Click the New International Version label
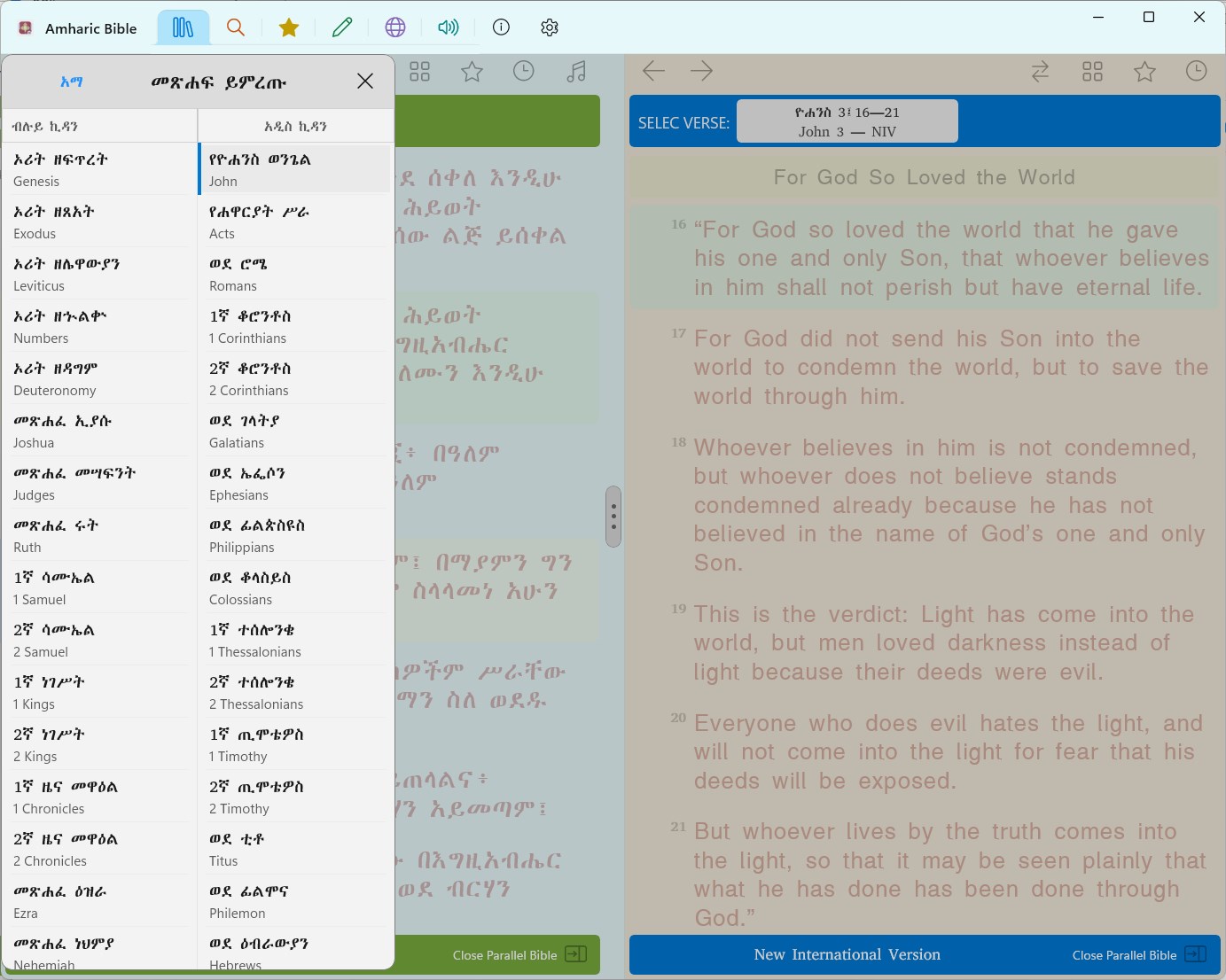Image resolution: width=1226 pixels, height=980 pixels. pyautogui.click(x=847, y=954)
